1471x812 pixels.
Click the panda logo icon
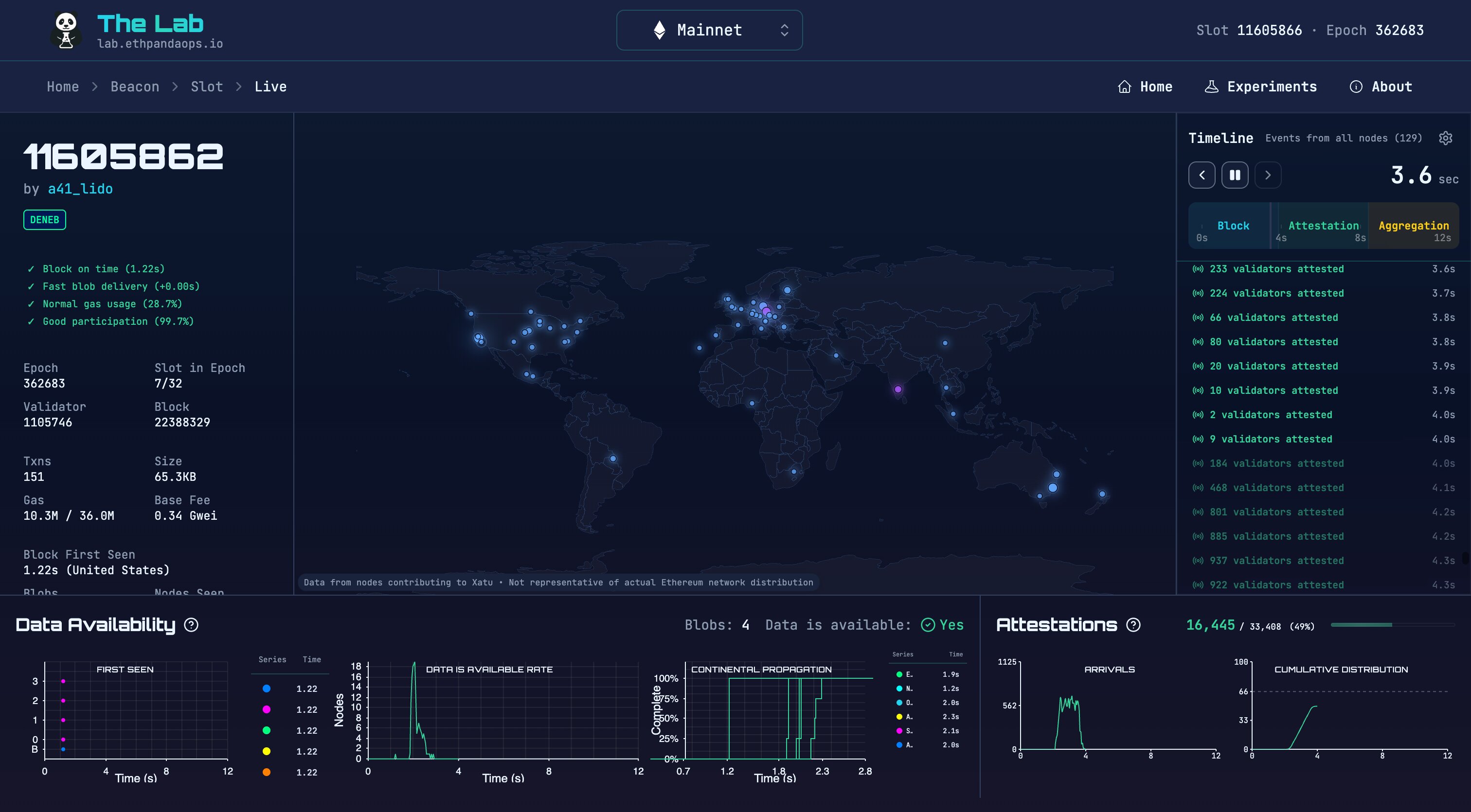tap(66, 30)
